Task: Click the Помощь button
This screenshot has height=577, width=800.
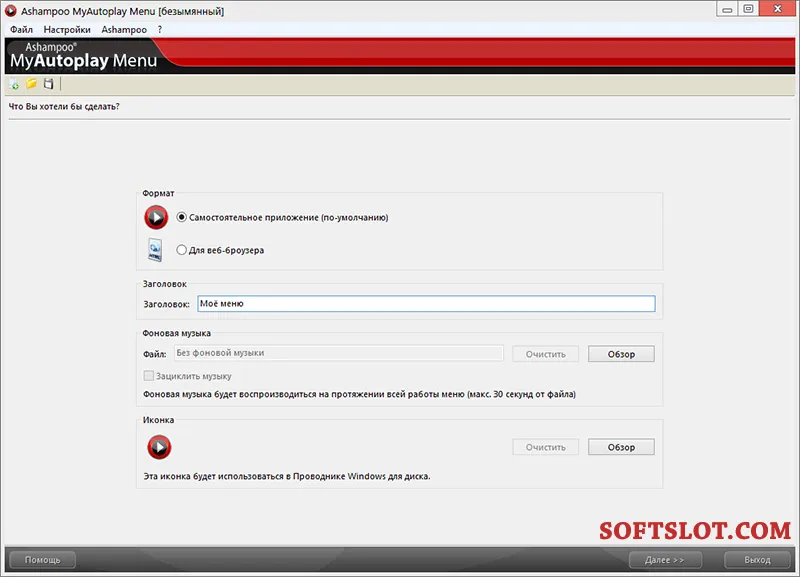Action: click(x=43, y=560)
